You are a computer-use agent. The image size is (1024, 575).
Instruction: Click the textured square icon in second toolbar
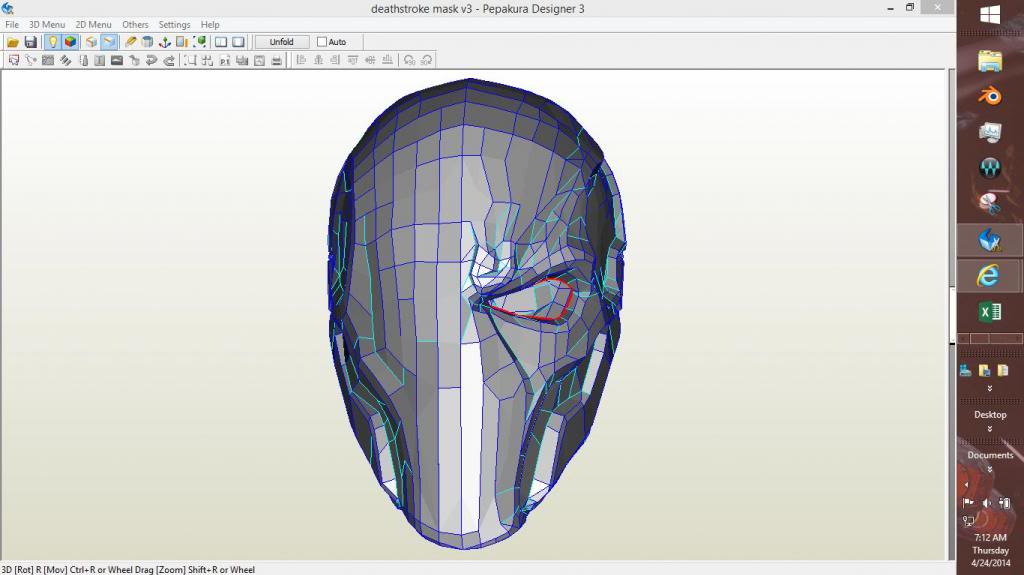point(48,60)
